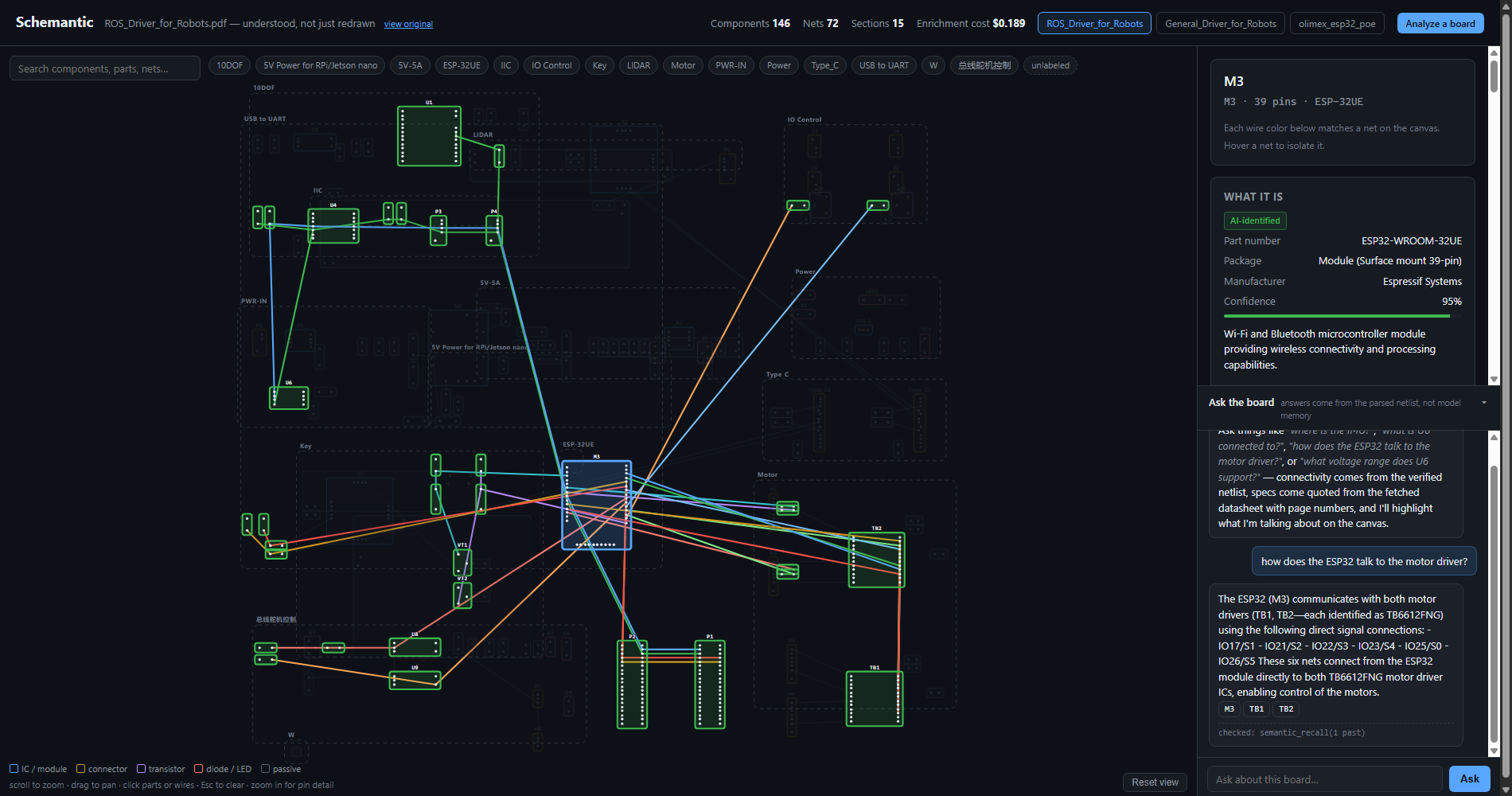Screen dimensions: 1512x796
Task: Select the U9 component block
Action: (415, 680)
